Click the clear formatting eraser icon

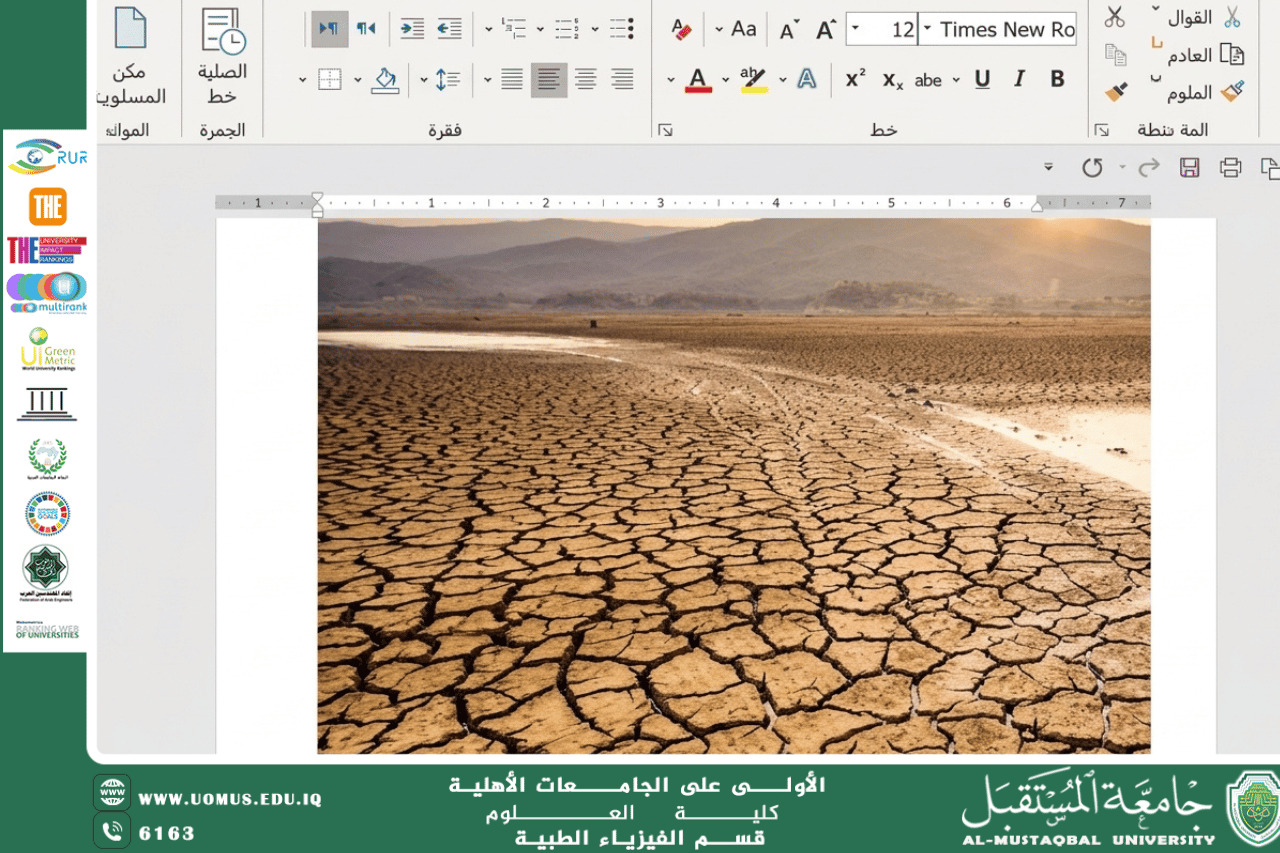point(682,29)
